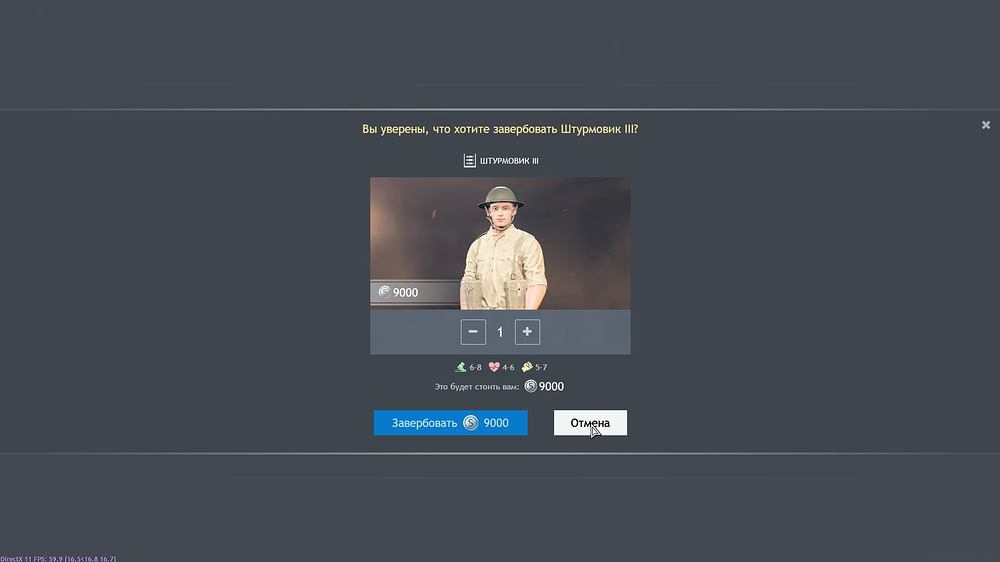Increase recruit quantity with the plus button

(x=527, y=332)
